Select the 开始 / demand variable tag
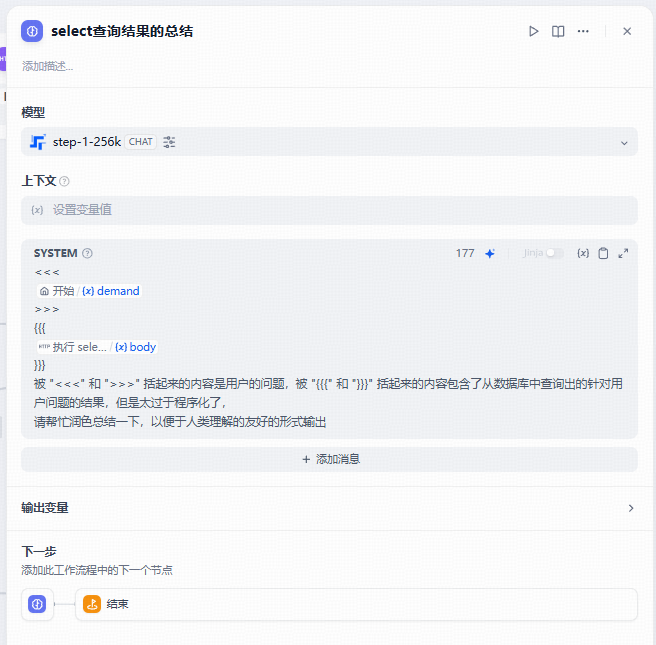 (89, 291)
